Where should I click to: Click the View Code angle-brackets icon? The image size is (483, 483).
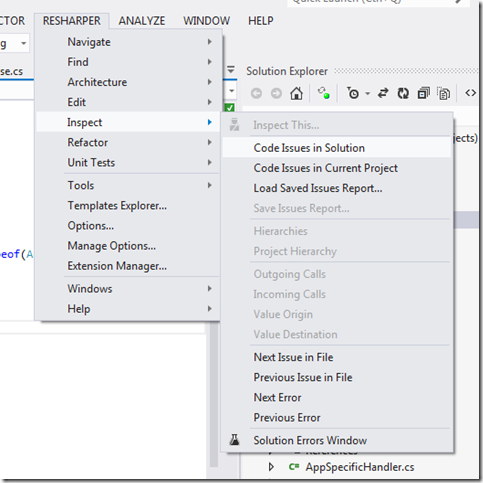pos(471,93)
